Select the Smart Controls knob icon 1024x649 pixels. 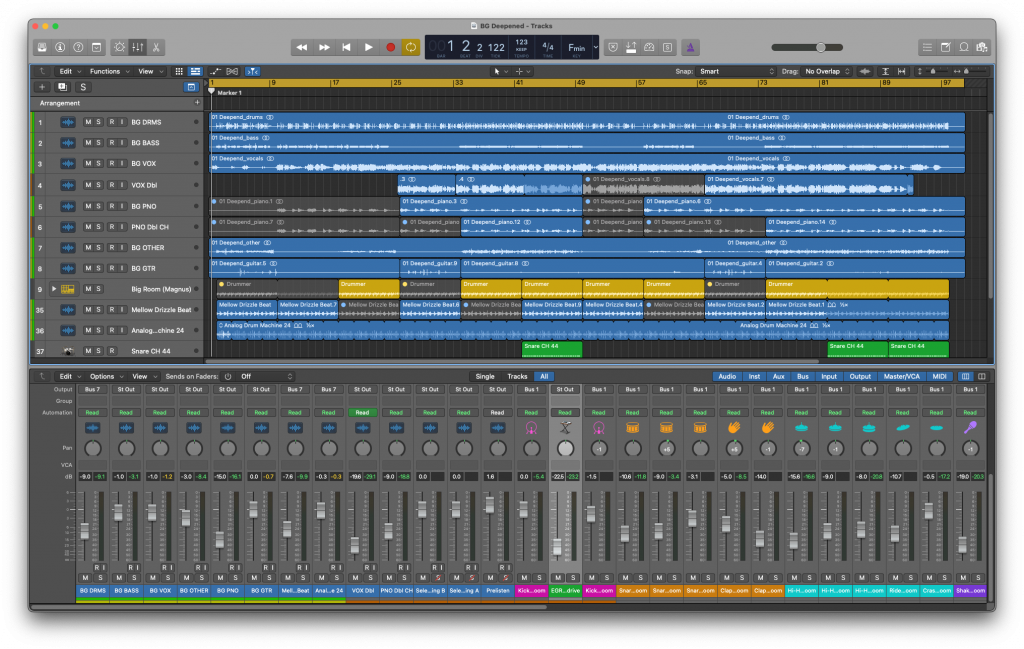click(120, 47)
